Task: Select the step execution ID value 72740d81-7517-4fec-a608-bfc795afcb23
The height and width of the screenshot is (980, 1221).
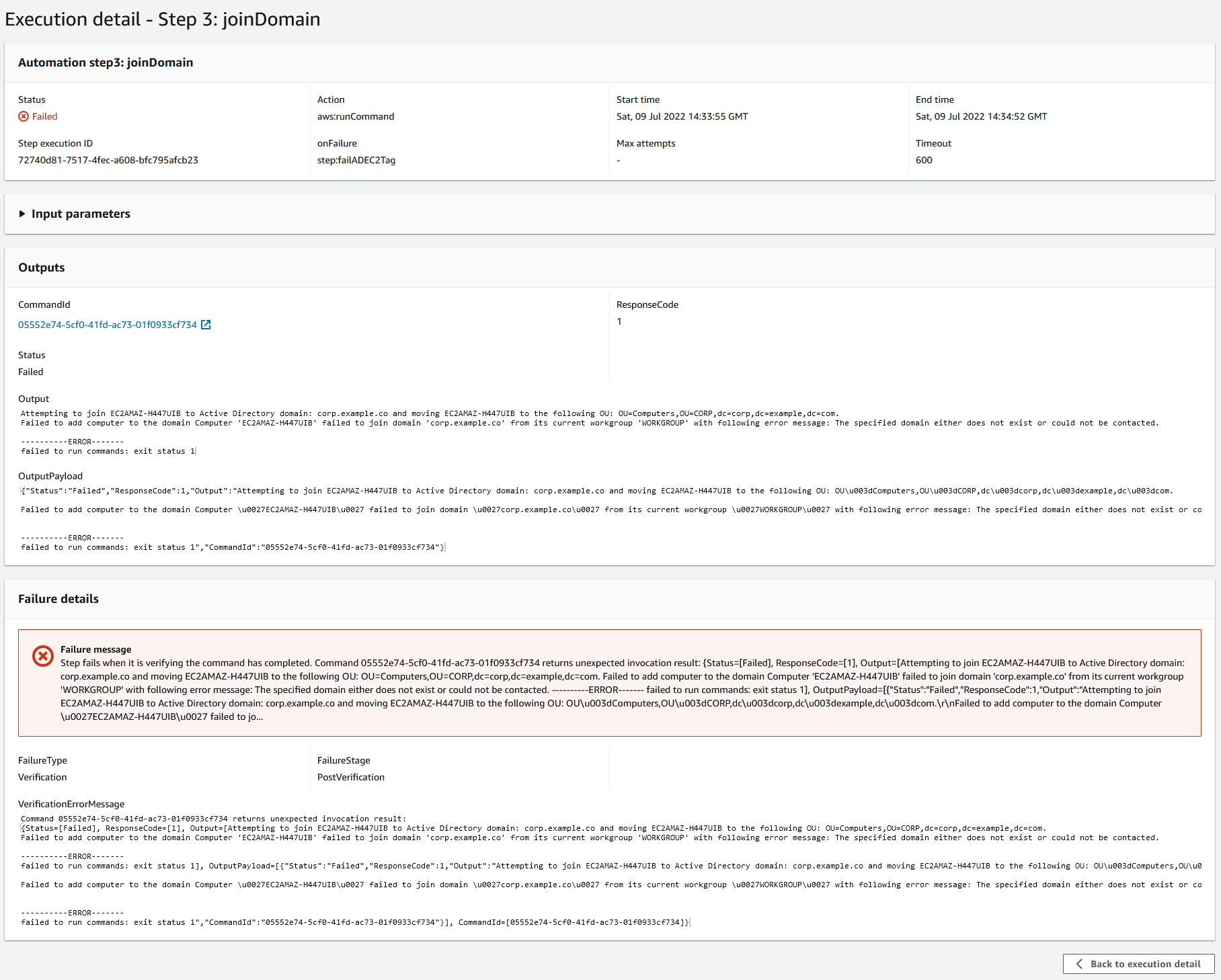Action: pyautogui.click(x=108, y=160)
